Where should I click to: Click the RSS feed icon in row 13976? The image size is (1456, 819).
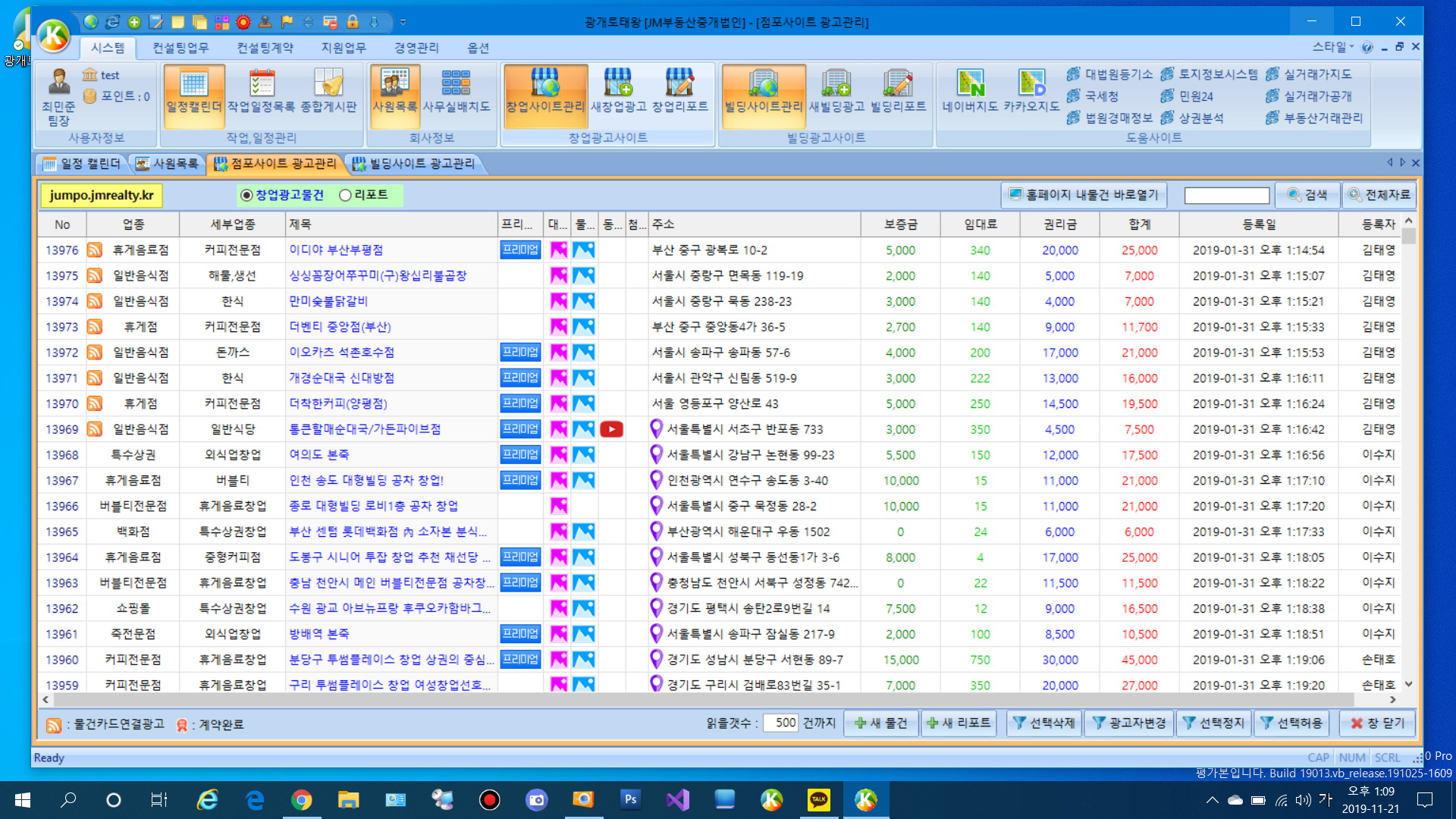coord(94,250)
